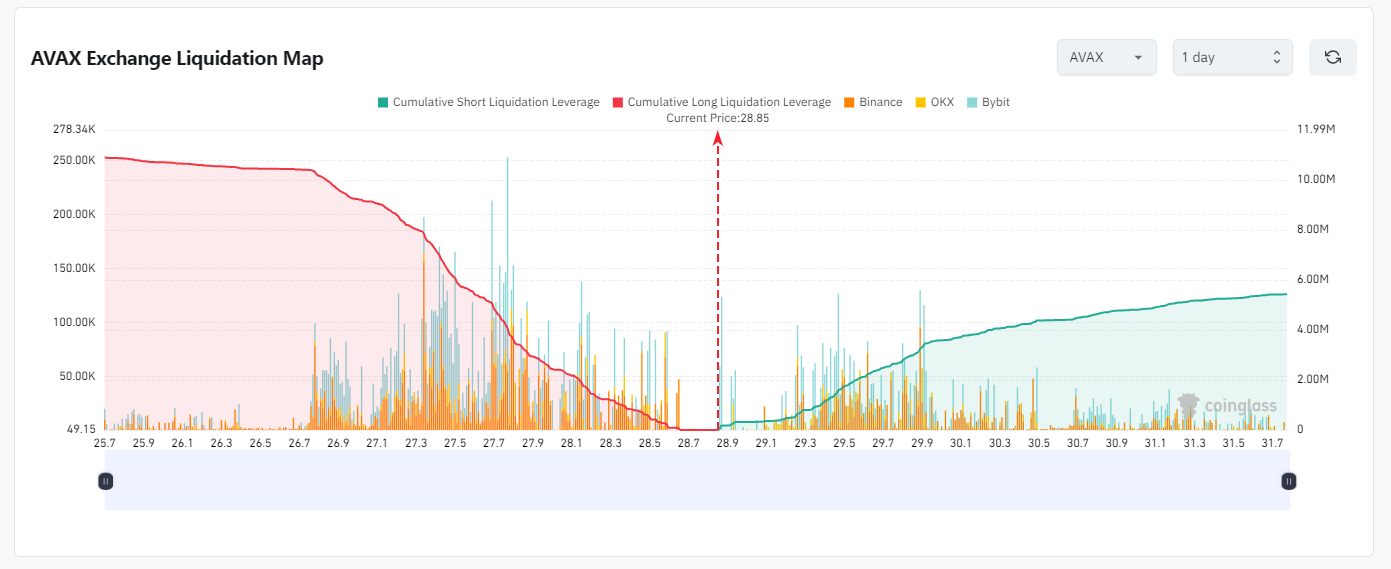Click the light blue Bybit legend marker
This screenshot has width=1391, height=569.
pyautogui.click(x=972, y=102)
